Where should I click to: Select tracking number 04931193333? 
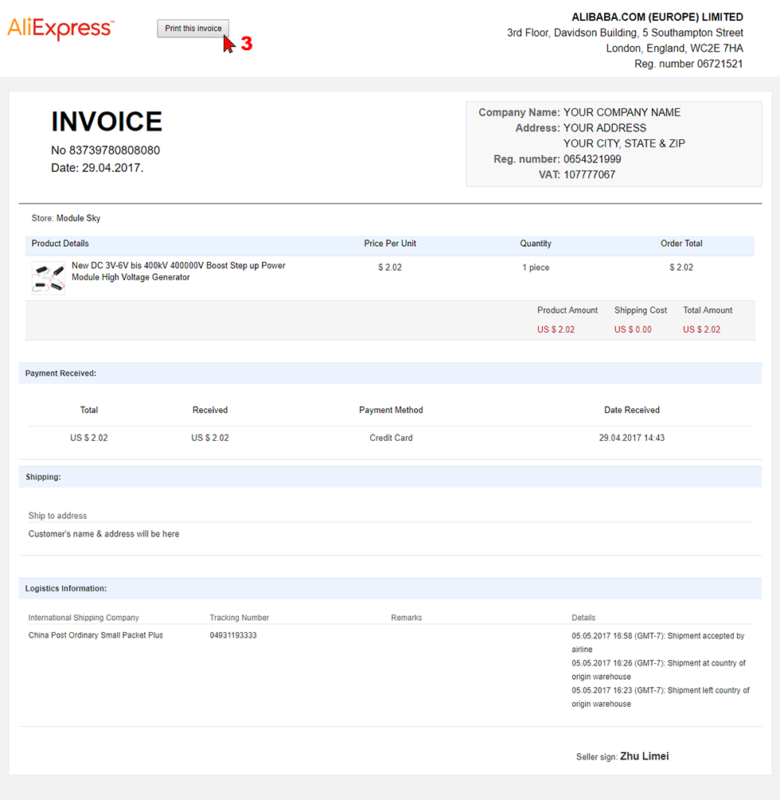pos(233,635)
